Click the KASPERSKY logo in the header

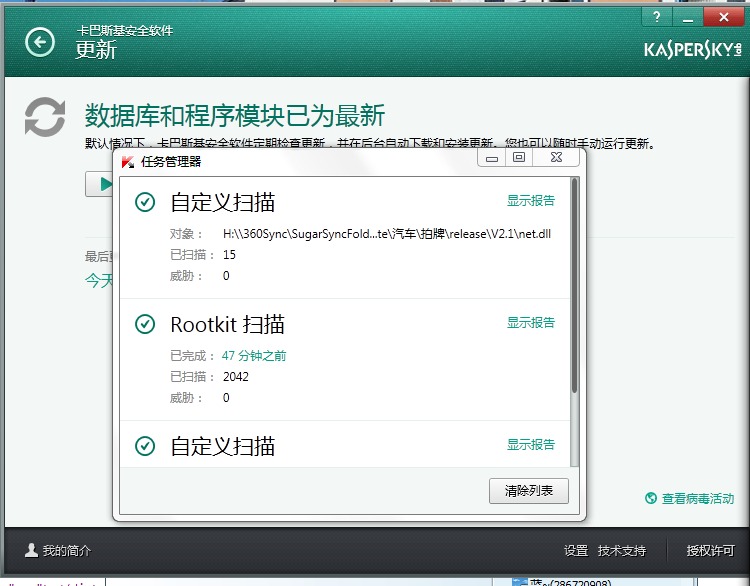(693, 50)
